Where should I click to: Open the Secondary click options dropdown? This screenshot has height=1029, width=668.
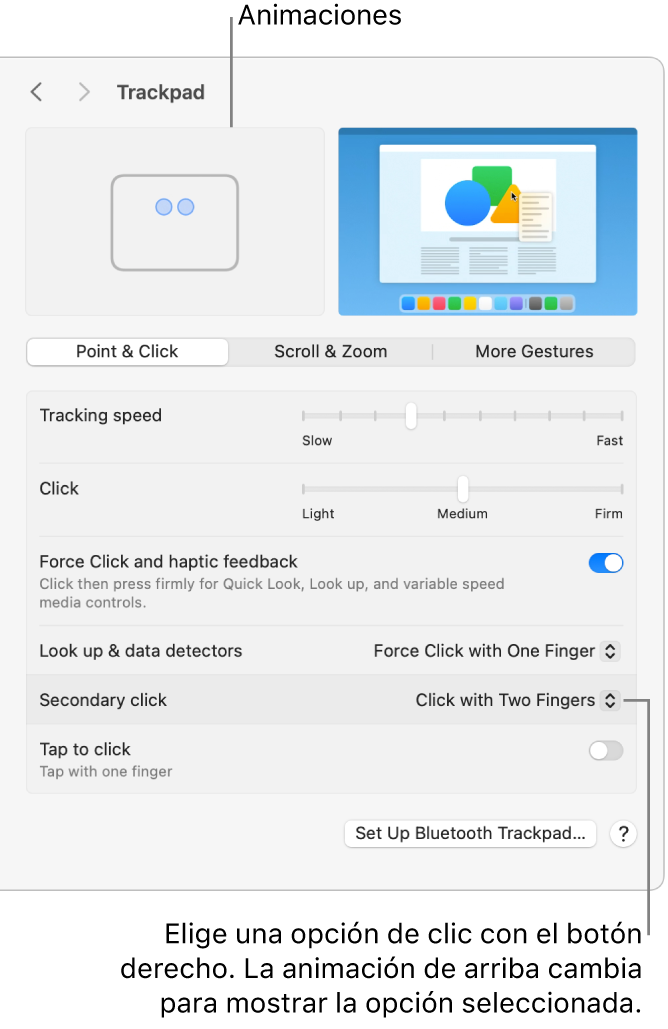click(x=518, y=700)
